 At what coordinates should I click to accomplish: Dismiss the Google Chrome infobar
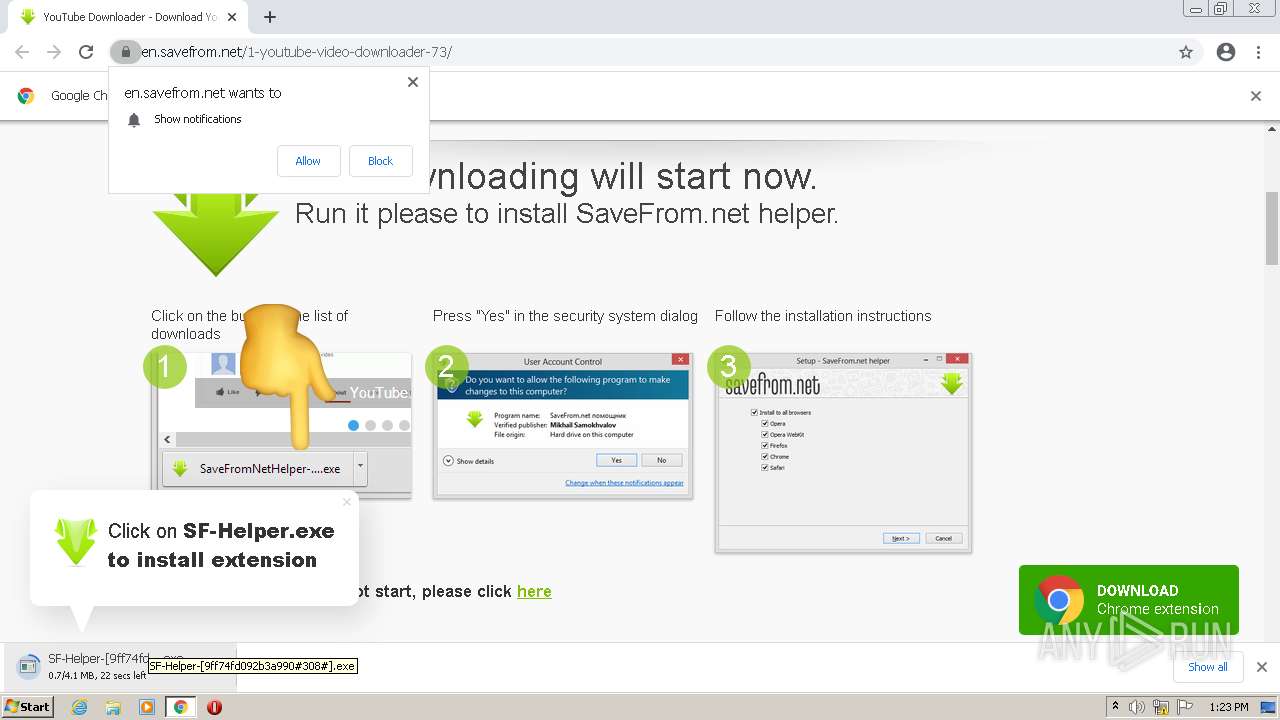pyautogui.click(x=1256, y=96)
